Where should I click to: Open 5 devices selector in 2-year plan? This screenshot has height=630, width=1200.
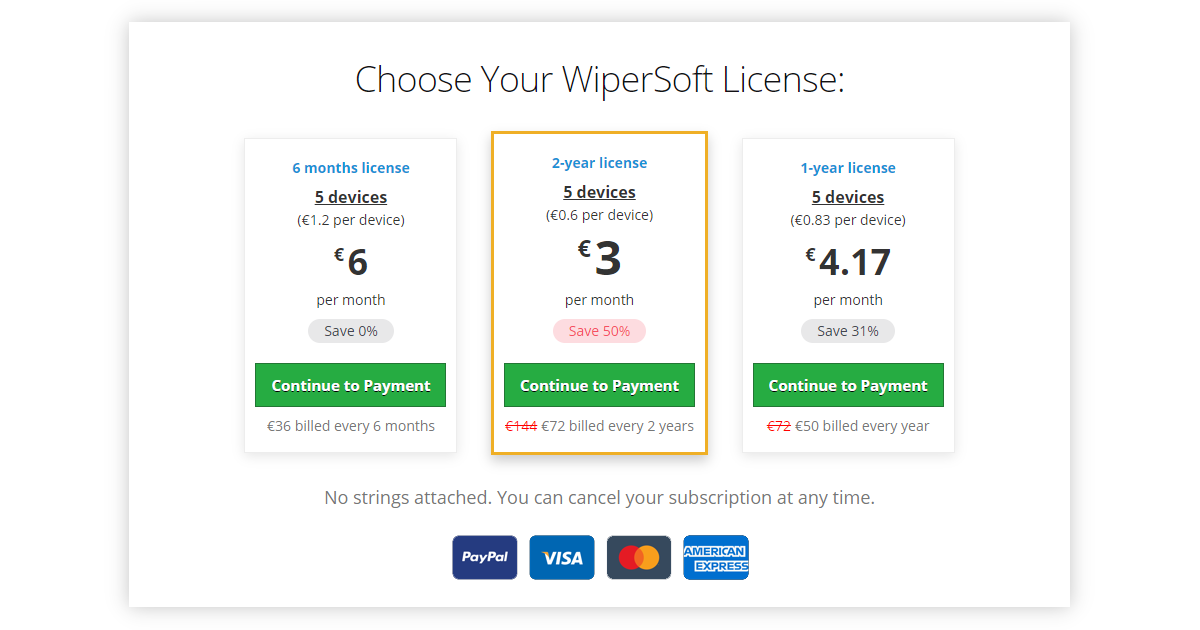pos(599,192)
